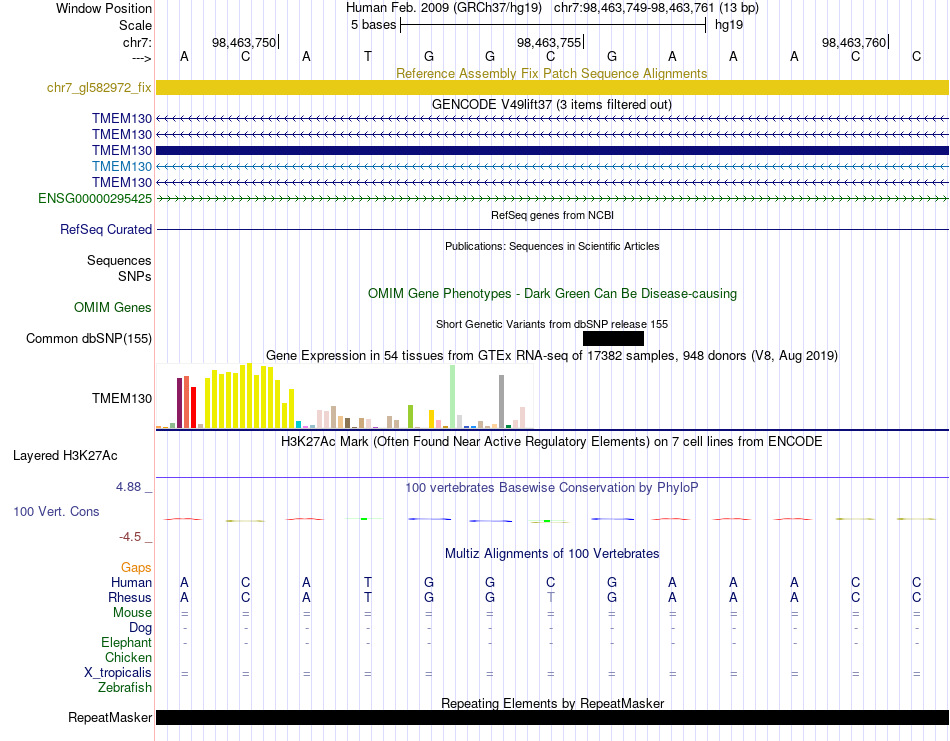This screenshot has width=950, height=741.
Task: Click the Human Feb. 2009 (GRCh37/hg19) title
Action: 445,8
